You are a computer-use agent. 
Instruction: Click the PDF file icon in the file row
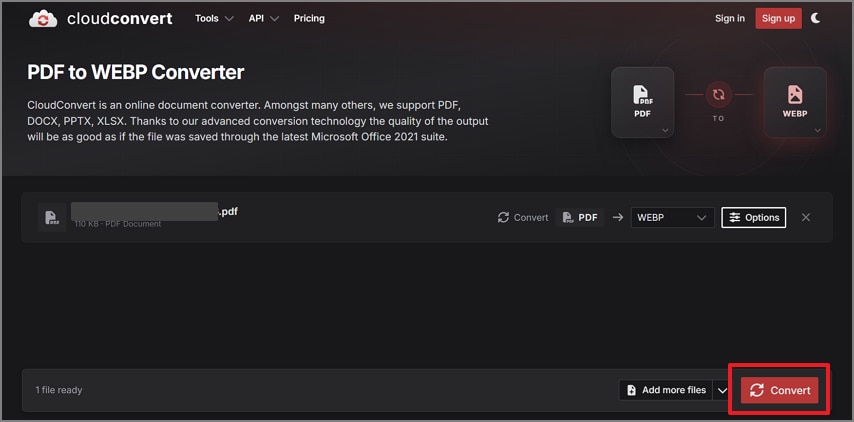(52, 217)
